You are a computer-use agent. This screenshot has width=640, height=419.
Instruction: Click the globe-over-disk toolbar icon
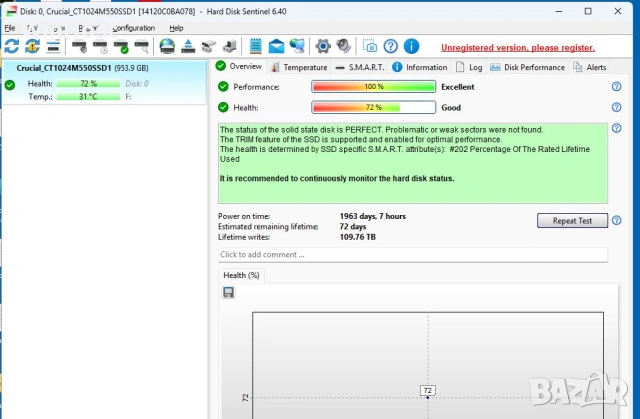click(167, 46)
